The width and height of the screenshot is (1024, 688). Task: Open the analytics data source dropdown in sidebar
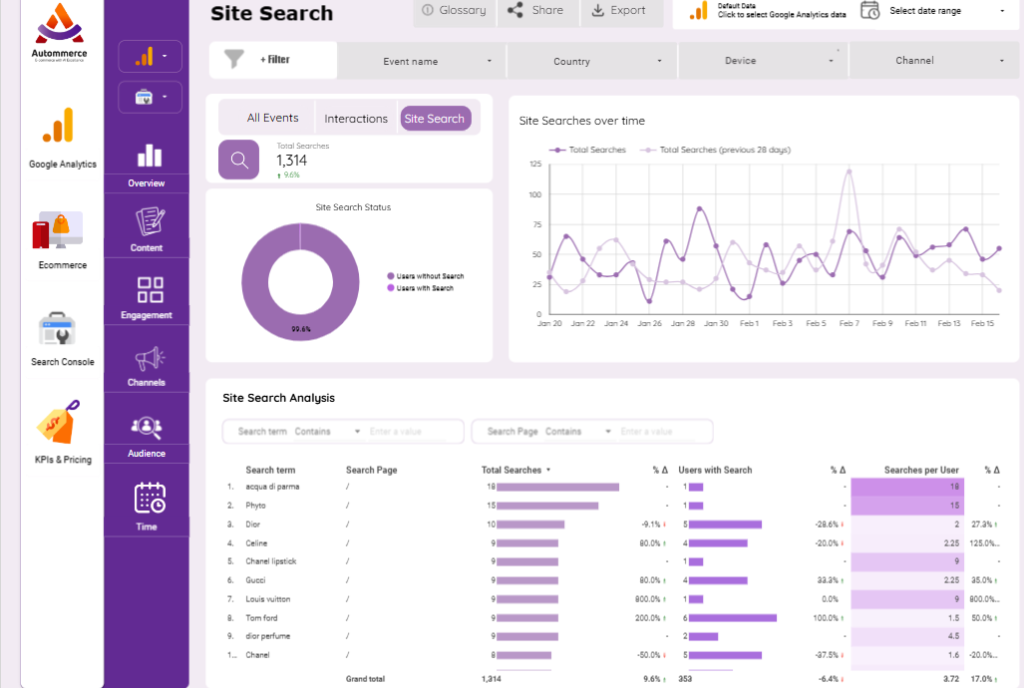[x=150, y=56]
